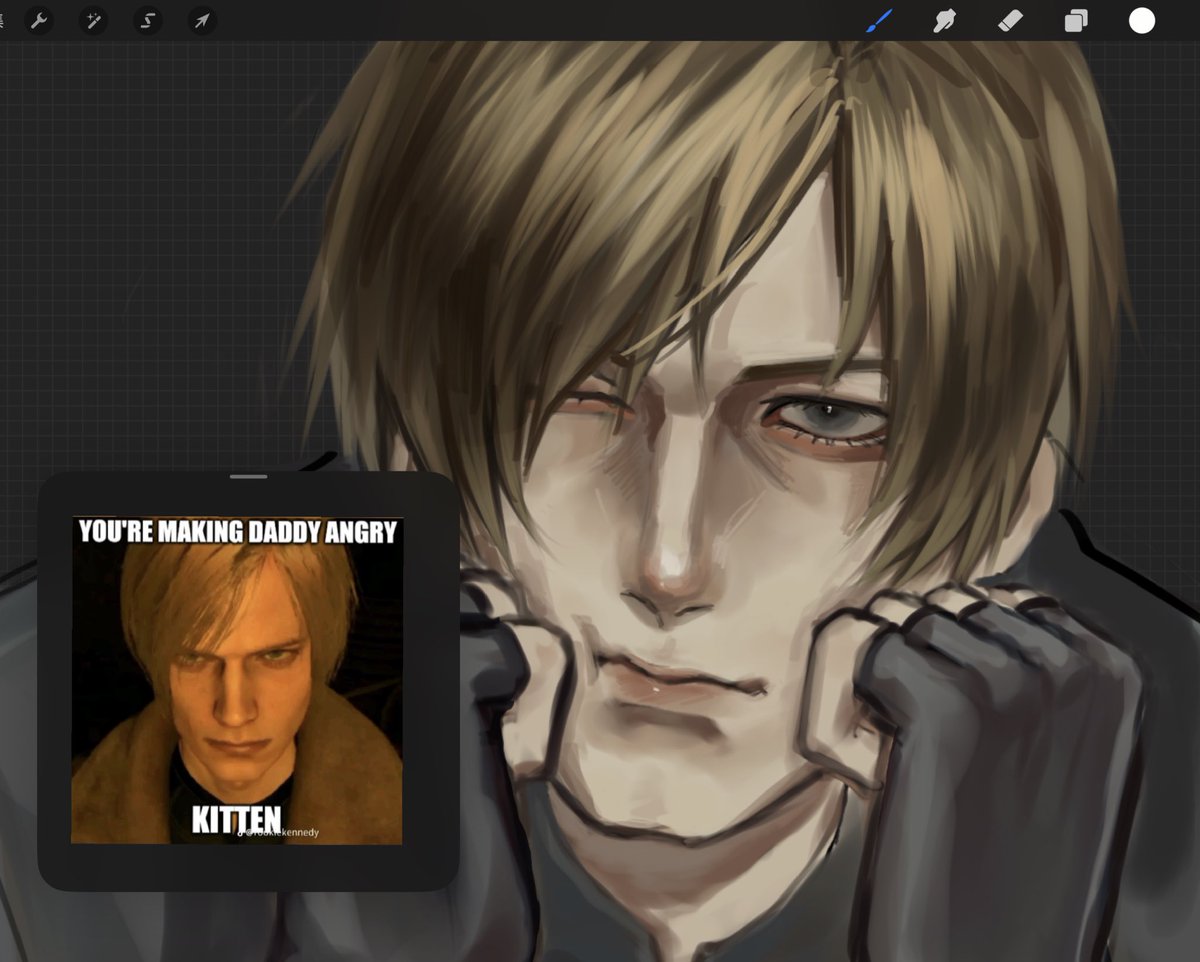Open the Layers panel
Screen dimensions: 1200x962
tap(1077, 21)
